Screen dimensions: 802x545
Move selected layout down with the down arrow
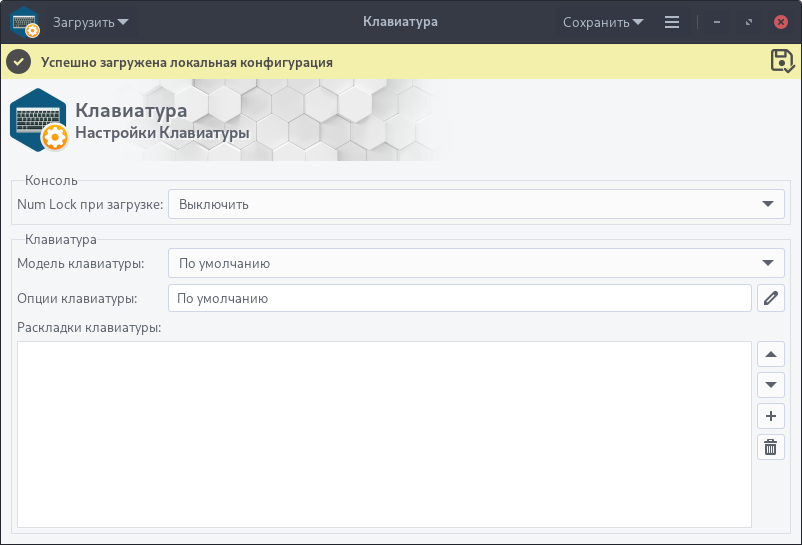pyautogui.click(x=770, y=385)
